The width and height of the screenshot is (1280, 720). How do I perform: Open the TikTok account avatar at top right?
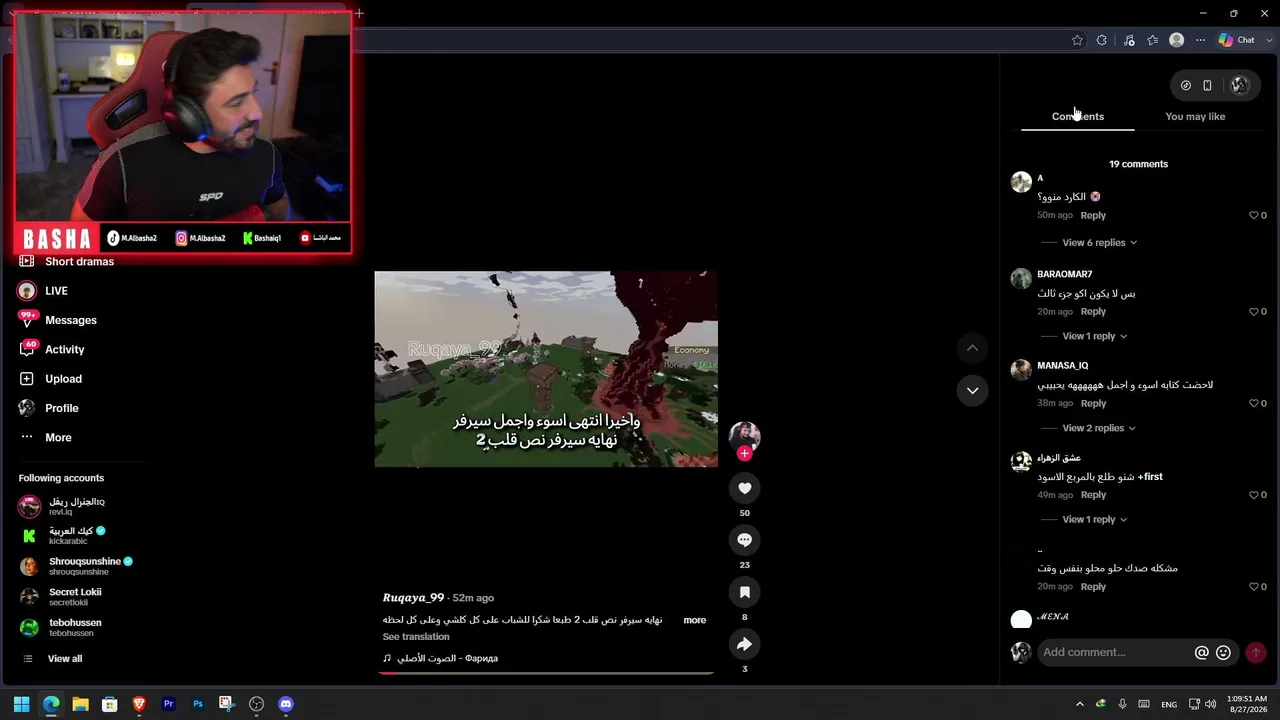tap(1240, 86)
